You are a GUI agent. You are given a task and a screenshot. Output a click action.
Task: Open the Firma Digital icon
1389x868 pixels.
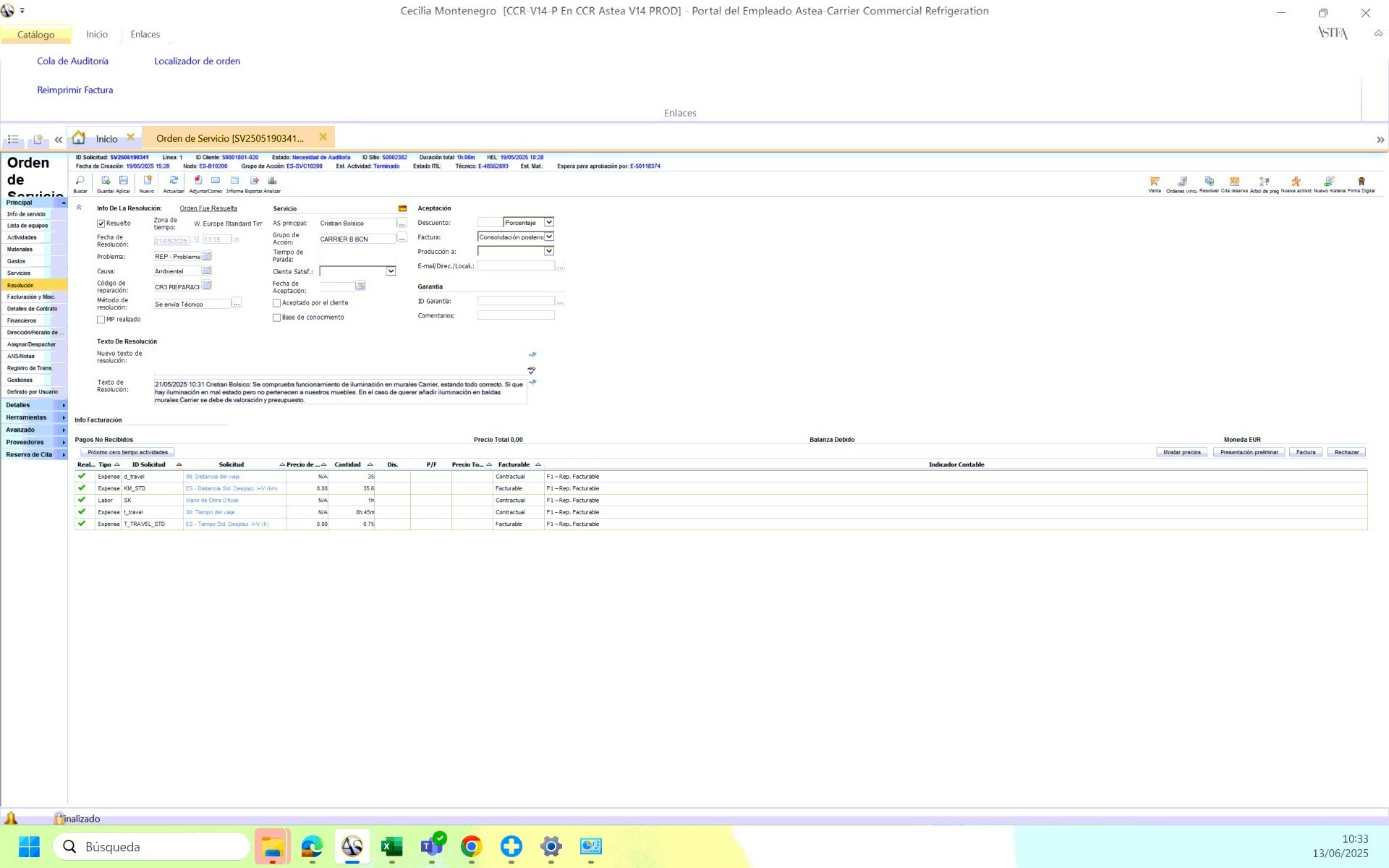[1362, 182]
